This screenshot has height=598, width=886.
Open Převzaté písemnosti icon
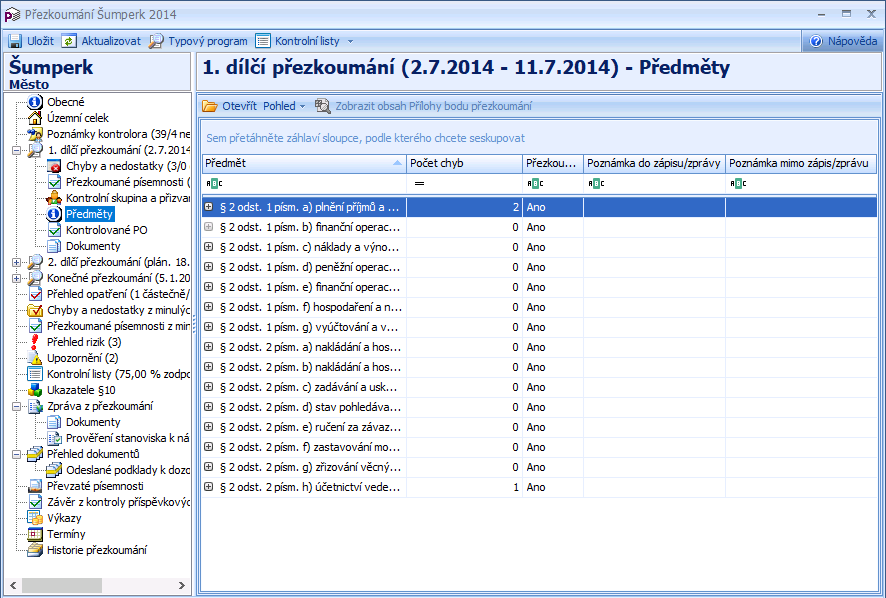[35, 486]
